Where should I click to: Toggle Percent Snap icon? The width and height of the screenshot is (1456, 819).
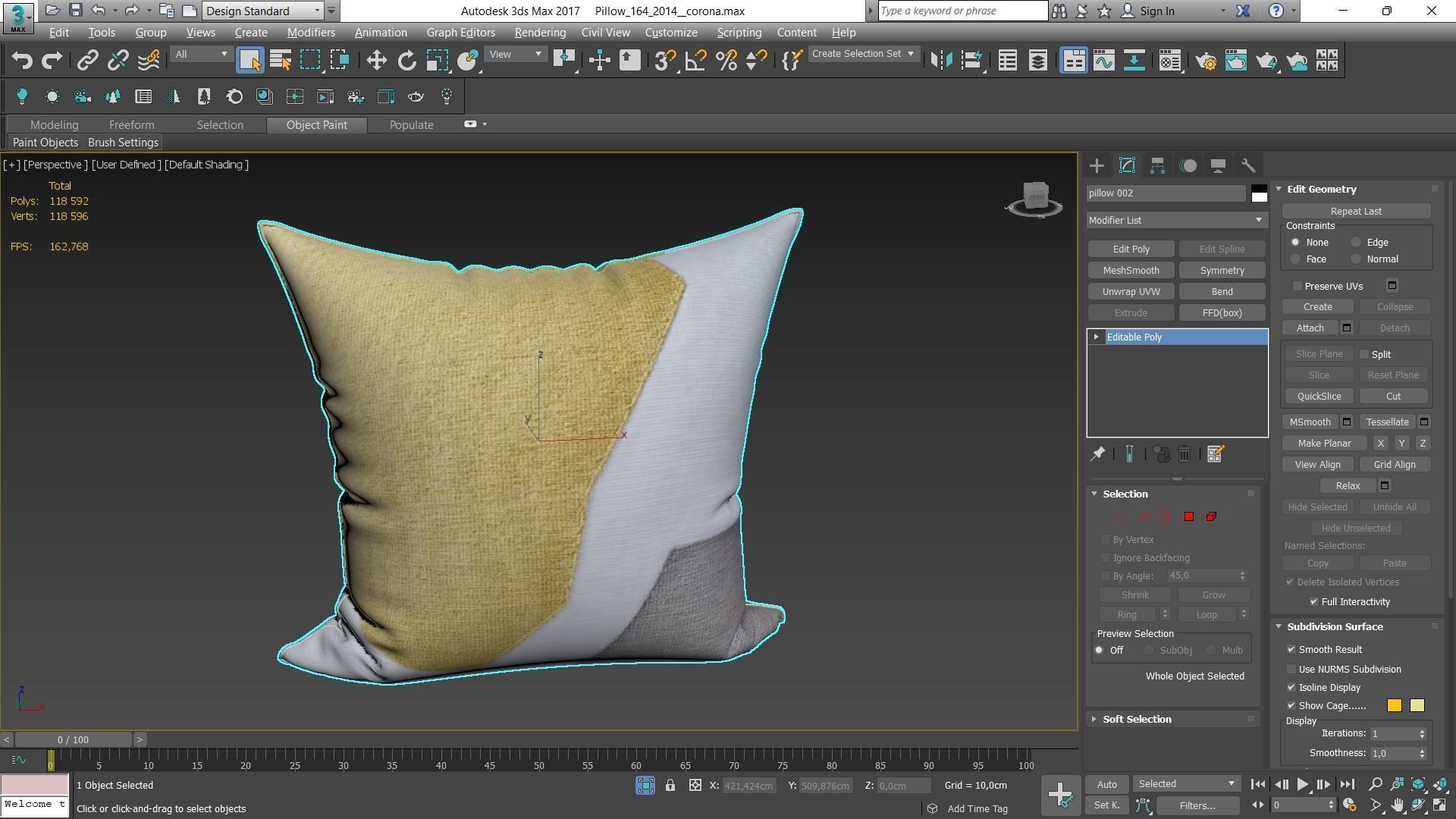[x=726, y=61]
